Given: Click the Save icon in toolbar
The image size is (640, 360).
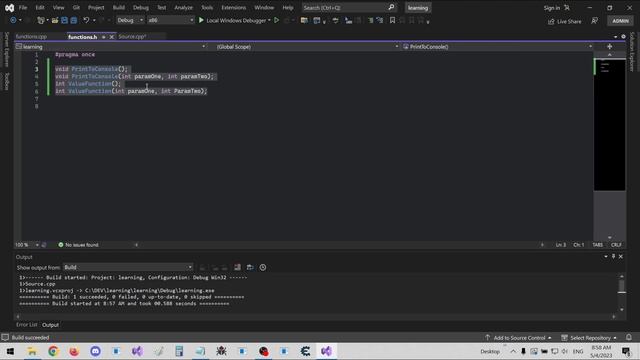Looking at the screenshot, I should (64, 20).
